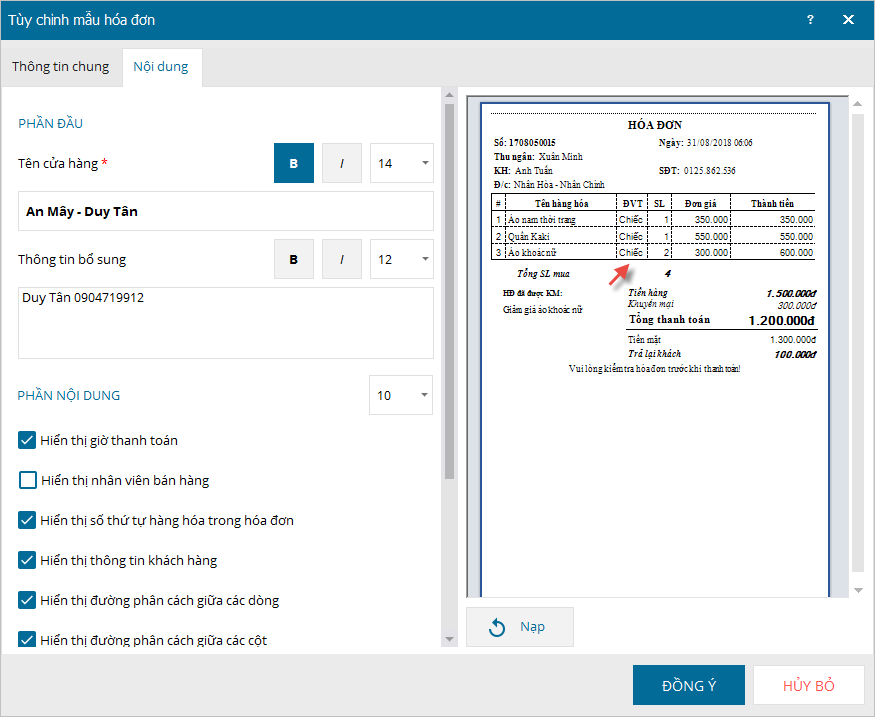The width and height of the screenshot is (875, 717).
Task: Select the Nội dung tab
Action: (162, 67)
